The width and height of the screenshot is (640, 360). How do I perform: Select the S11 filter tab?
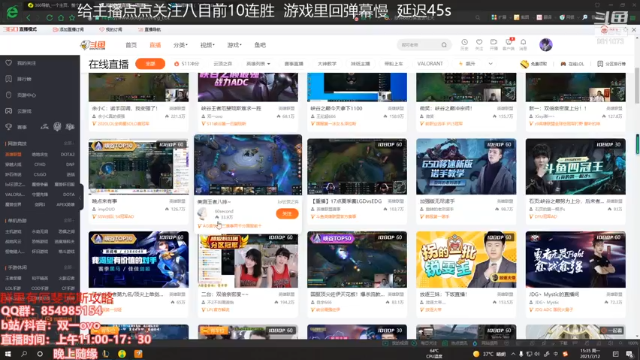(x=187, y=64)
